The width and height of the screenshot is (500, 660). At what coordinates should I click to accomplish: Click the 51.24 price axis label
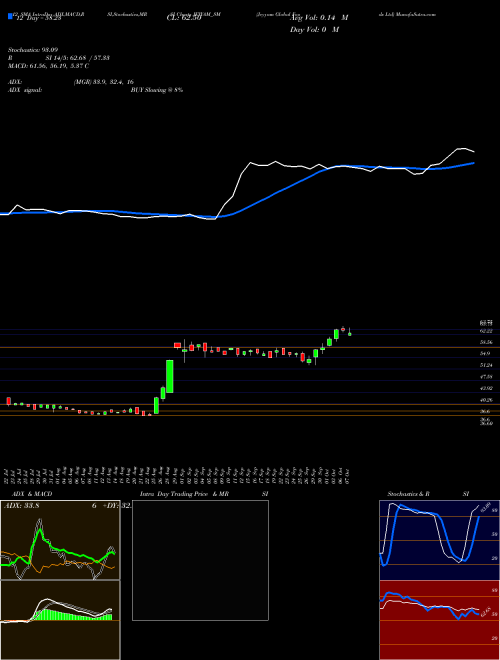(x=486, y=365)
